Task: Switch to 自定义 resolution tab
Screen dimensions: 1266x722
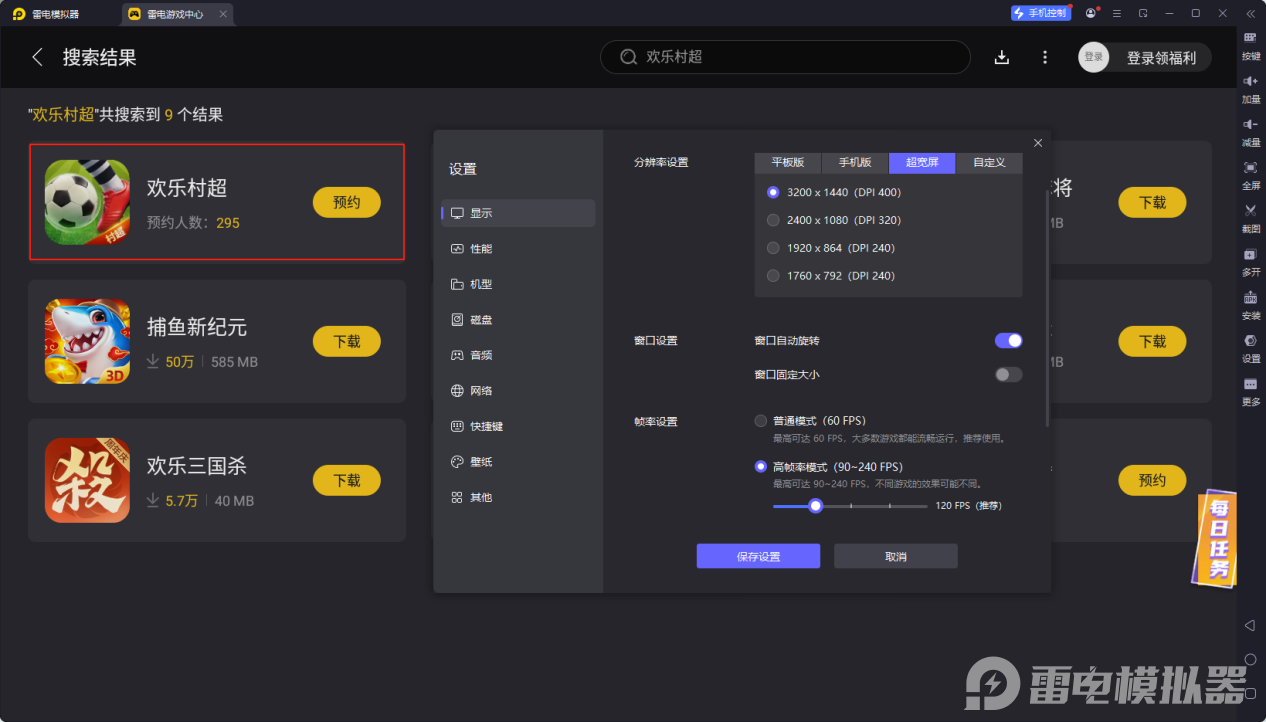Action: [x=989, y=163]
